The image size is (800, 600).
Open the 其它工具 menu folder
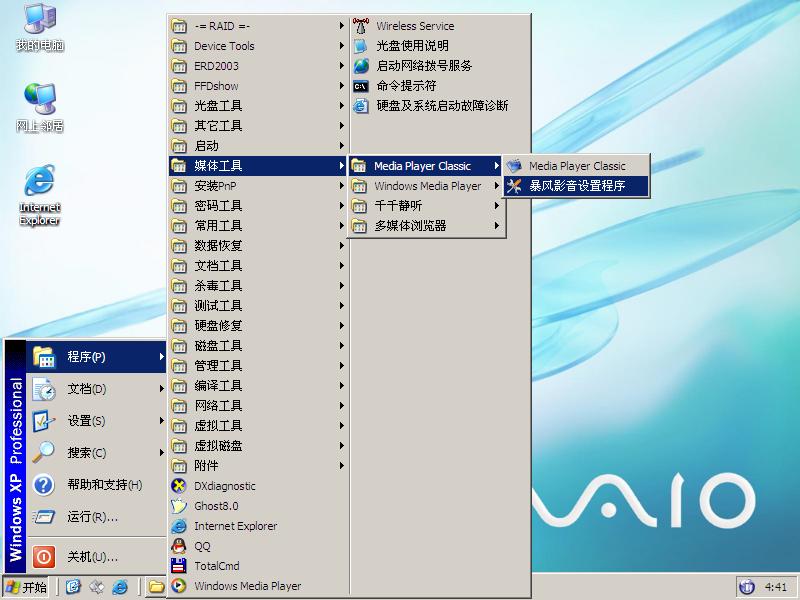click(259, 126)
